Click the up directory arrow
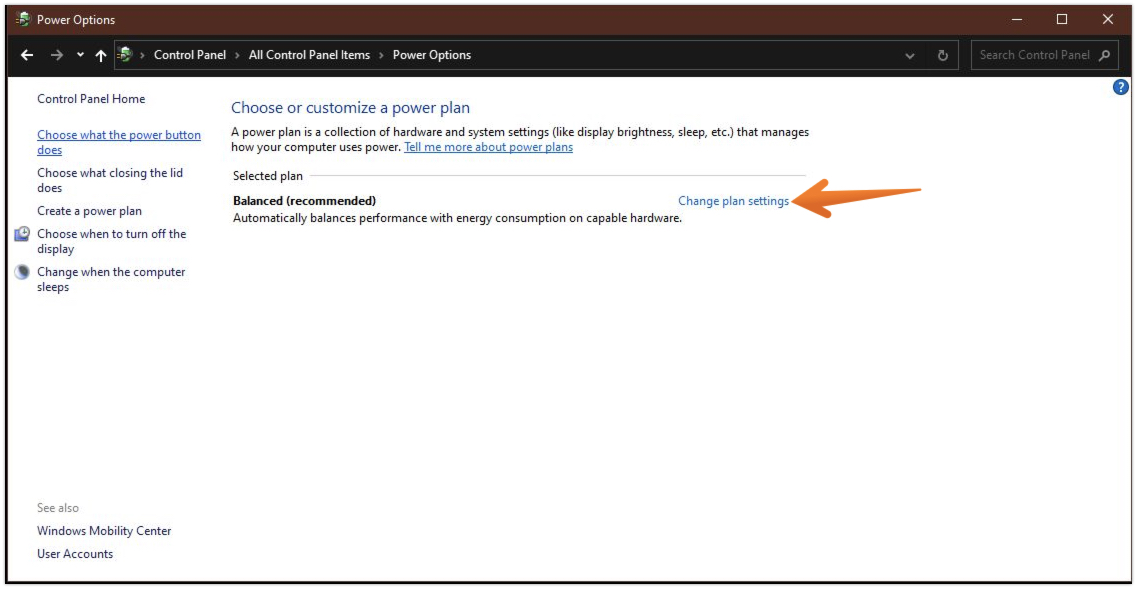 (x=102, y=55)
